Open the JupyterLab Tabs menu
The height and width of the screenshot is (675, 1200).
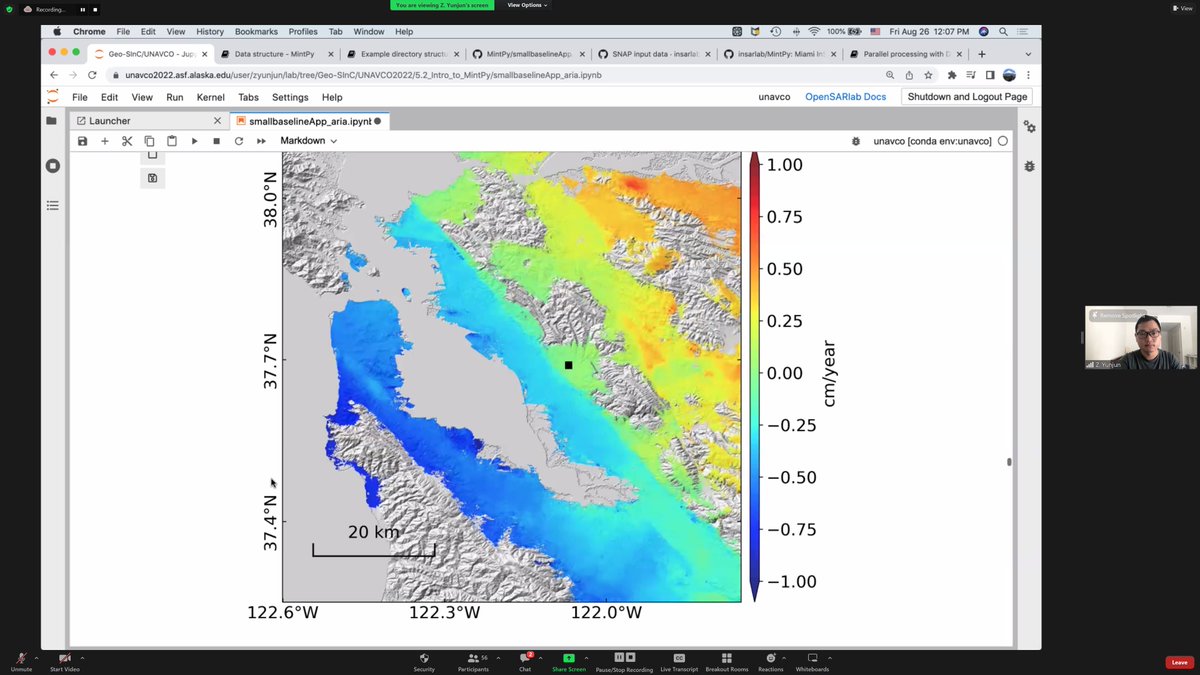(248, 97)
